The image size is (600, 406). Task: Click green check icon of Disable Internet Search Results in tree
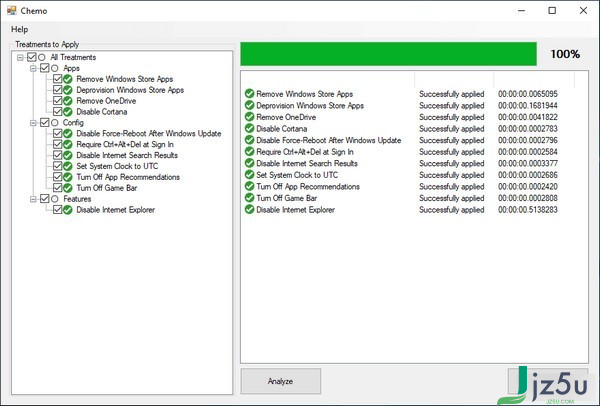coord(68,155)
